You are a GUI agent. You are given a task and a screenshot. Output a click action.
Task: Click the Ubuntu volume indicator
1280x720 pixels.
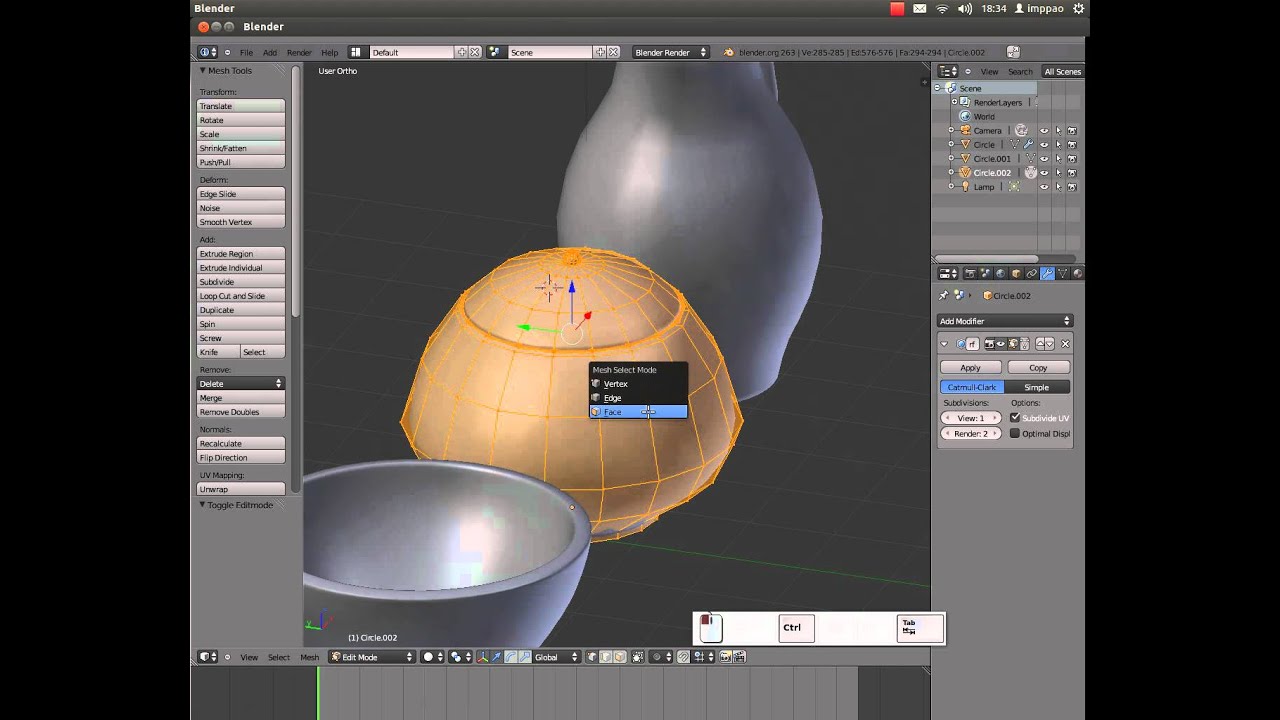tap(964, 8)
